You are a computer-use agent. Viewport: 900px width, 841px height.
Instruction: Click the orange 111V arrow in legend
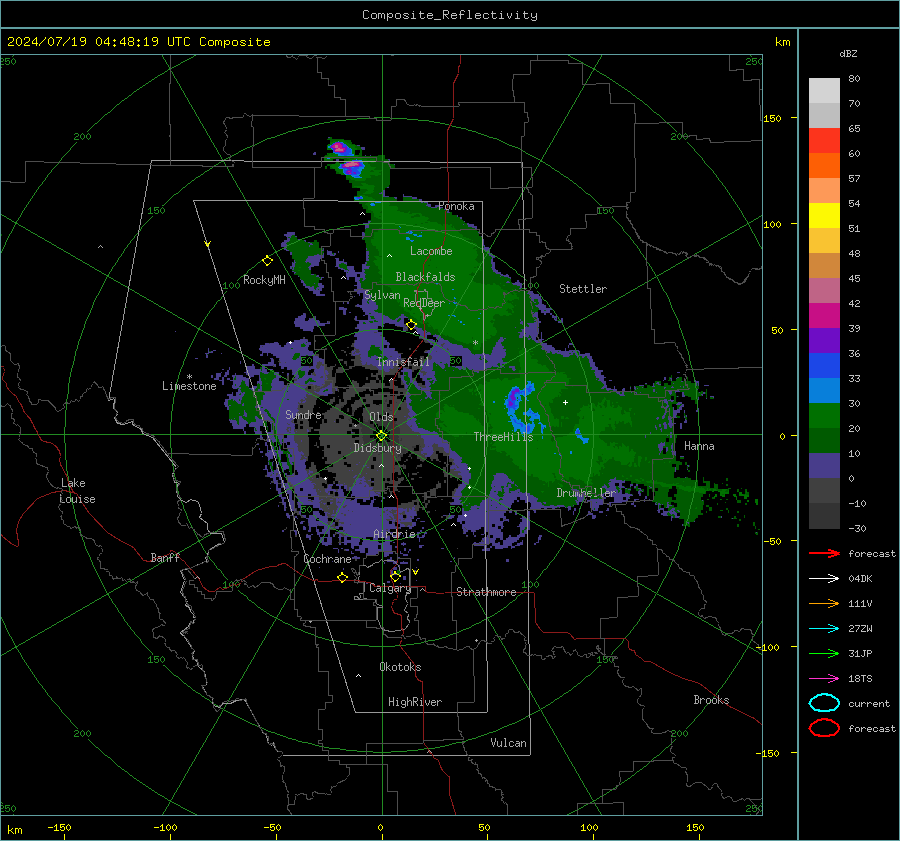pos(824,603)
